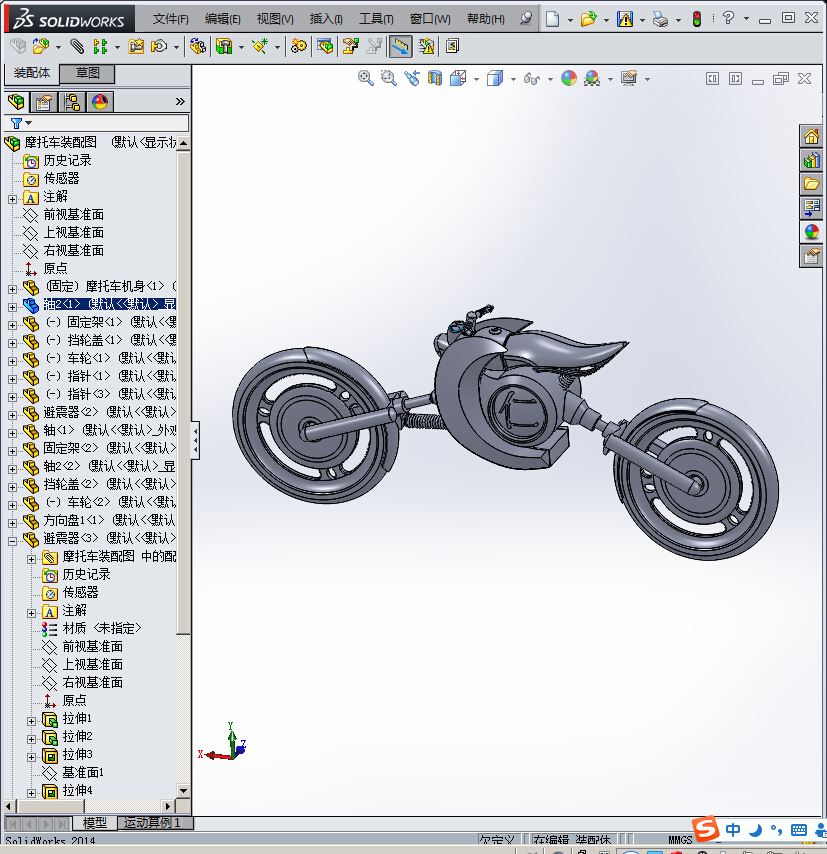Image resolution: width=827 pixels, height=854 pixels.
Task: Show more manager tabs via double chevron
Action: click(180, 101)
